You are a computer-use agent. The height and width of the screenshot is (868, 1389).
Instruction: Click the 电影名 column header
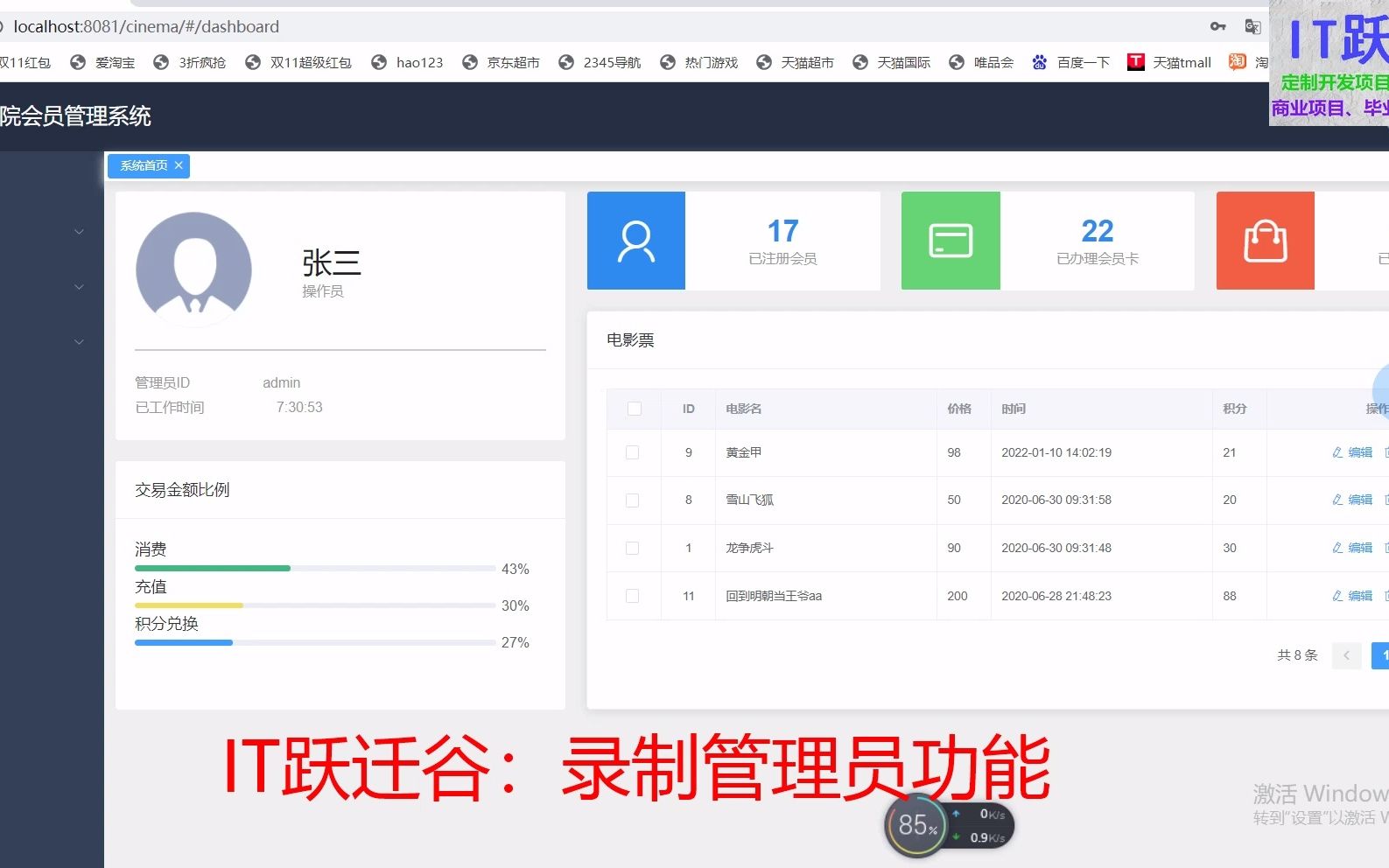click(x=743, y=409)
